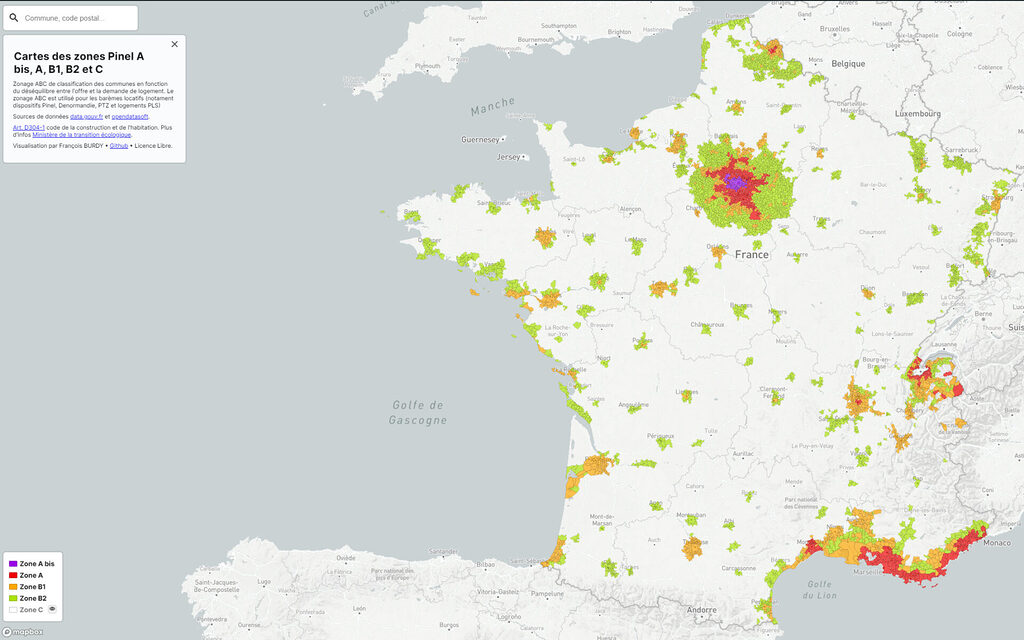This screenshot has width=1024, height=640.
Task: Click the search magnifier icon
Action: click(14, 18)
